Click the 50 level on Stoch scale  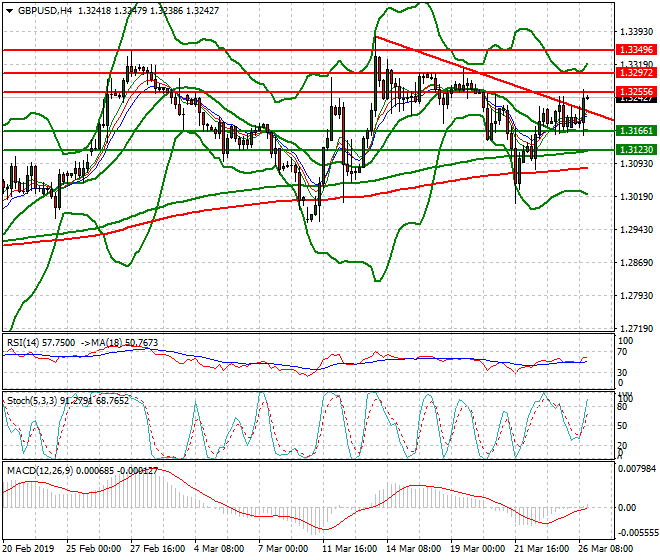(x=622, y=426)
